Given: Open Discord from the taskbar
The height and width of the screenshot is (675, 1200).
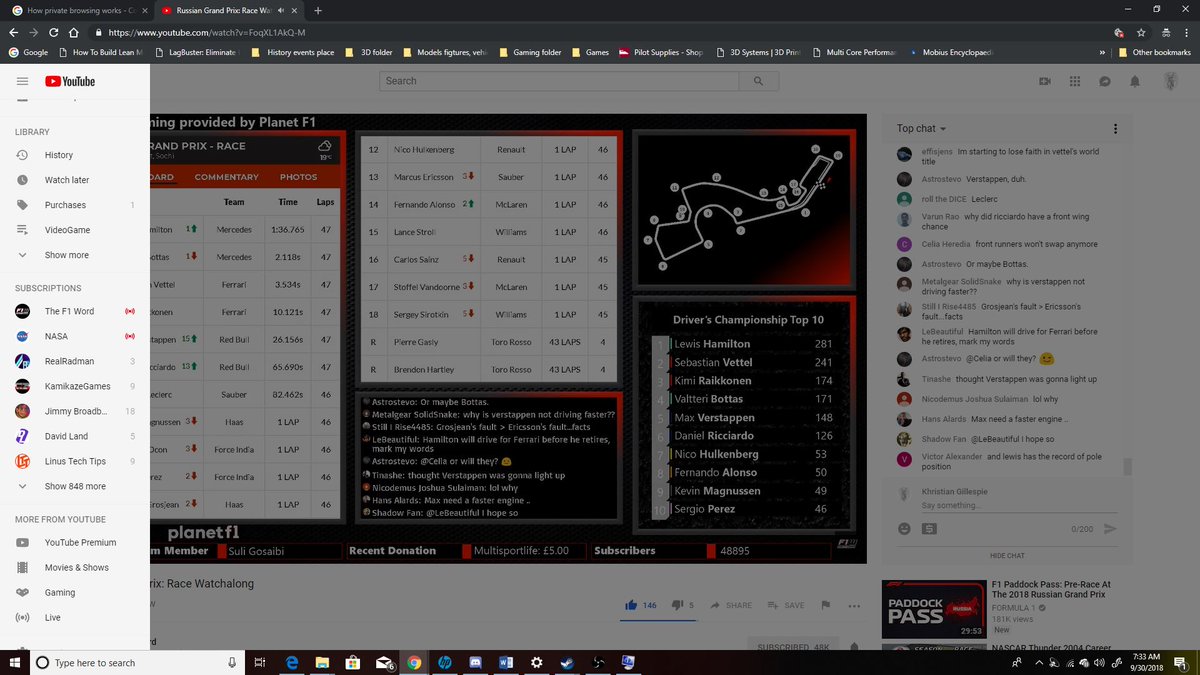Looking at the screenshot, I should pyautogui.click(x=476, y=662).
